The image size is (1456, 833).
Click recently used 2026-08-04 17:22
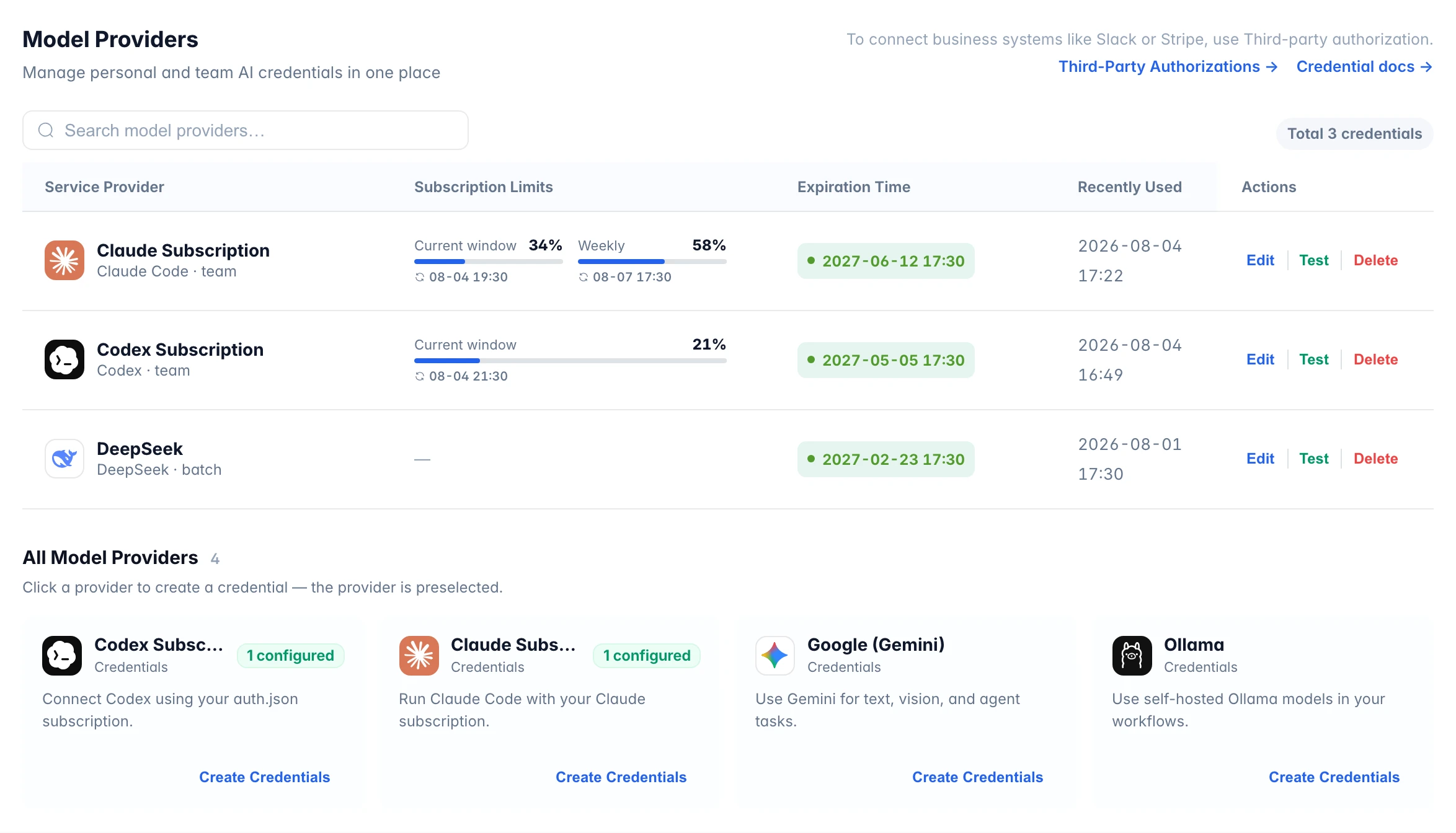pos(1130,261)
